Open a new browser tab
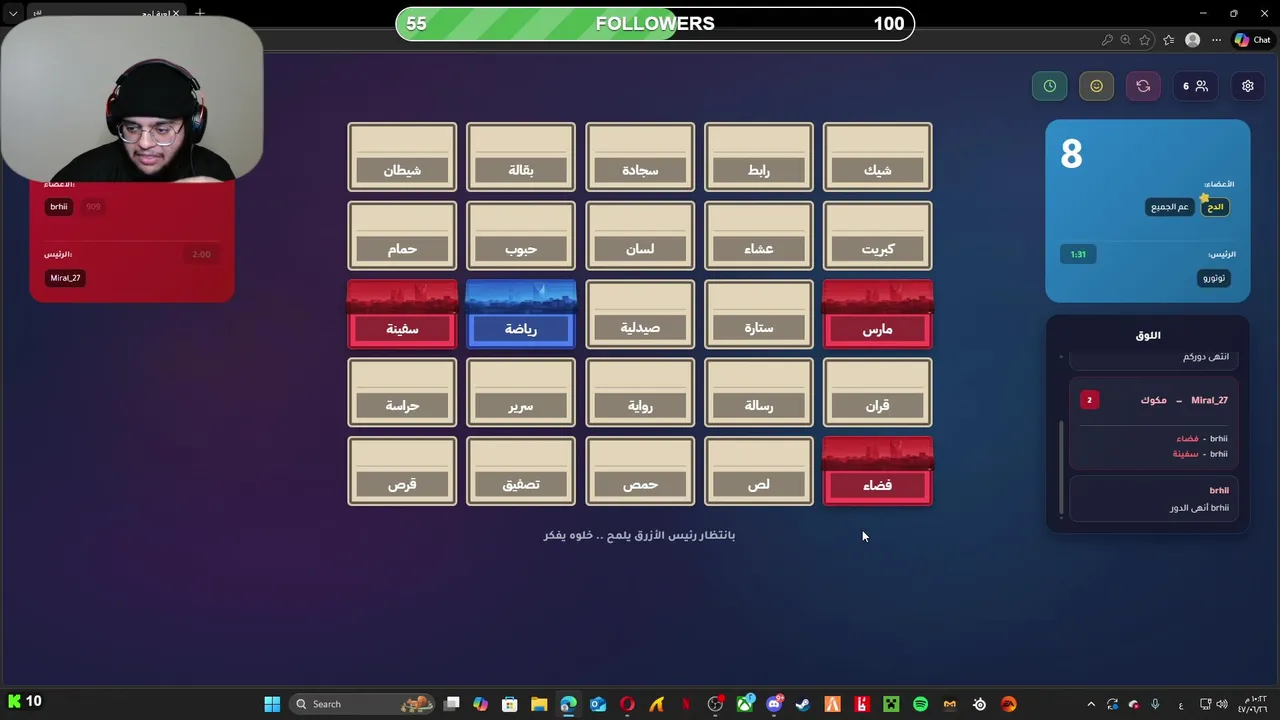The height and width of the screenshot is (720, 1280). tap(200, 13)
